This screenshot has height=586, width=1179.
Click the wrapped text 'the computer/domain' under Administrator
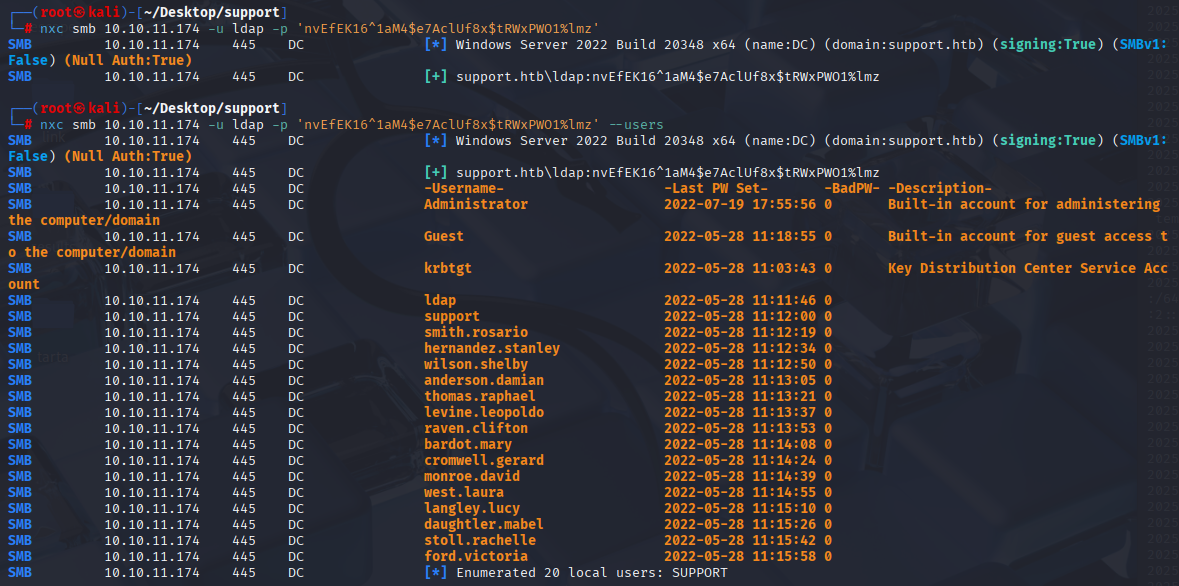pyautogui.click(x=84, y=220)
